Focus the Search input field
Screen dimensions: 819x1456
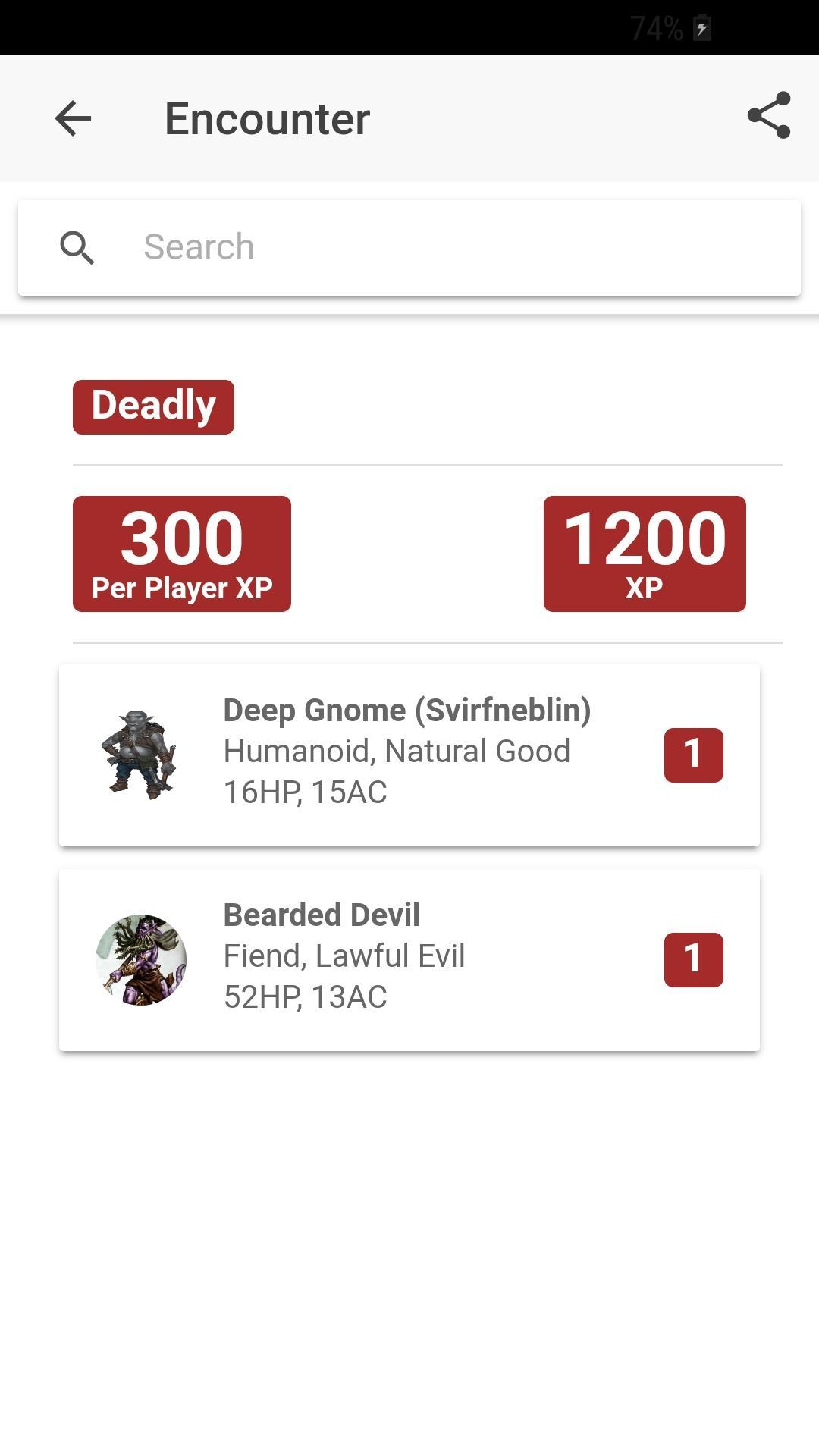click(x=455, y=247)
